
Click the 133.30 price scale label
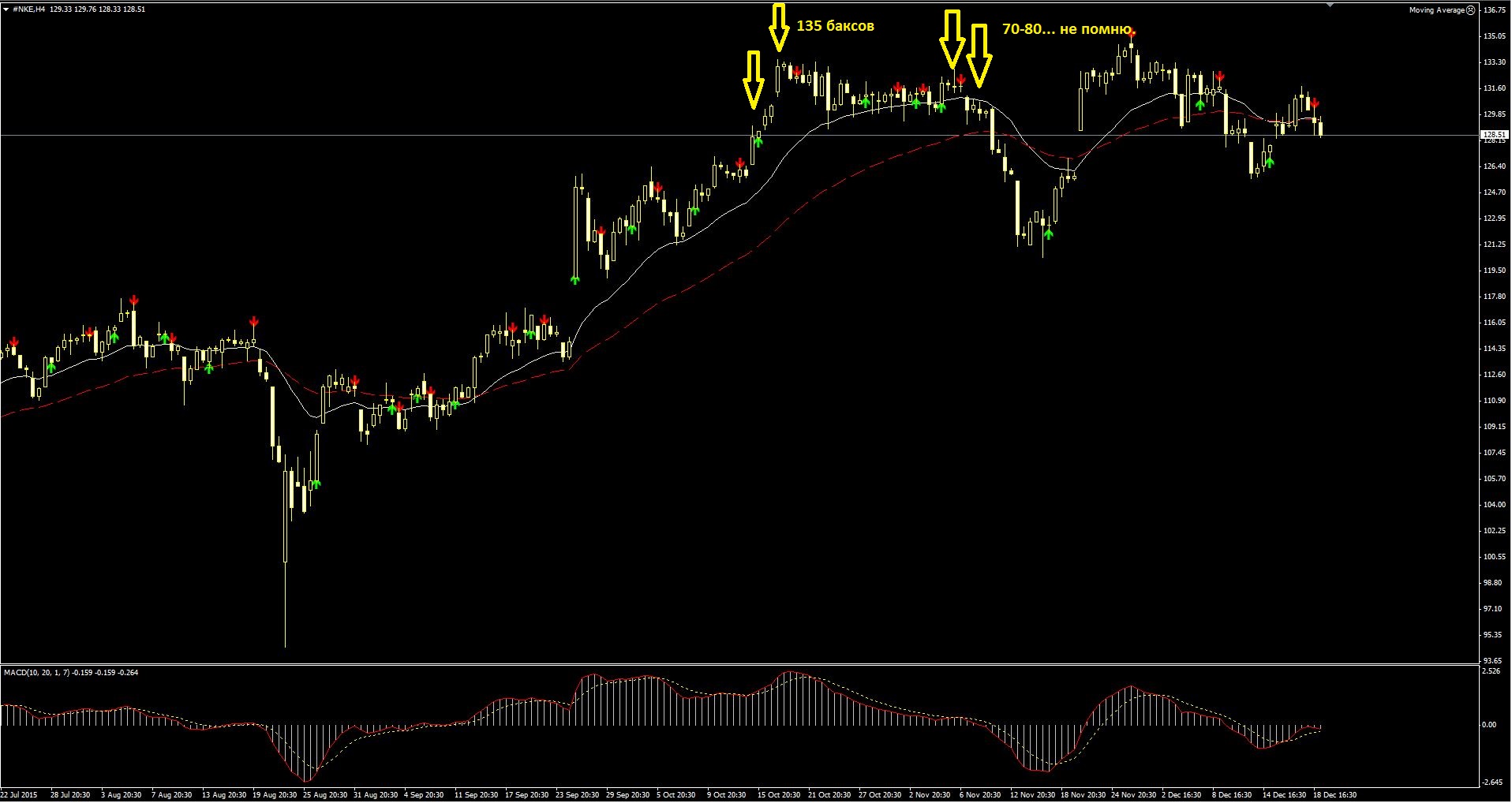point(1495,62)
